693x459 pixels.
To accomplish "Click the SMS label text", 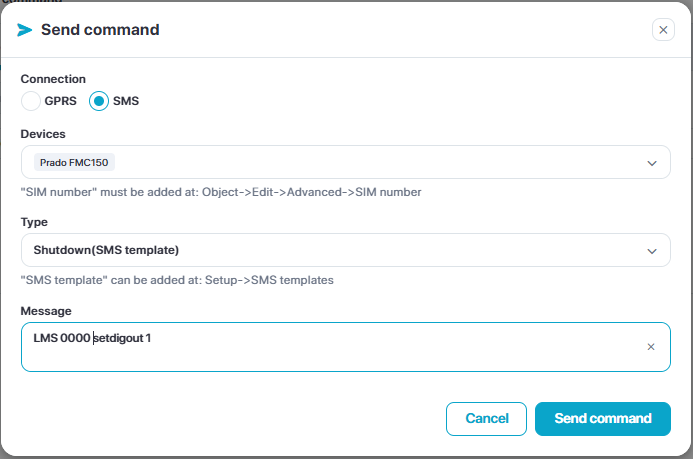I will click(126, 101).
